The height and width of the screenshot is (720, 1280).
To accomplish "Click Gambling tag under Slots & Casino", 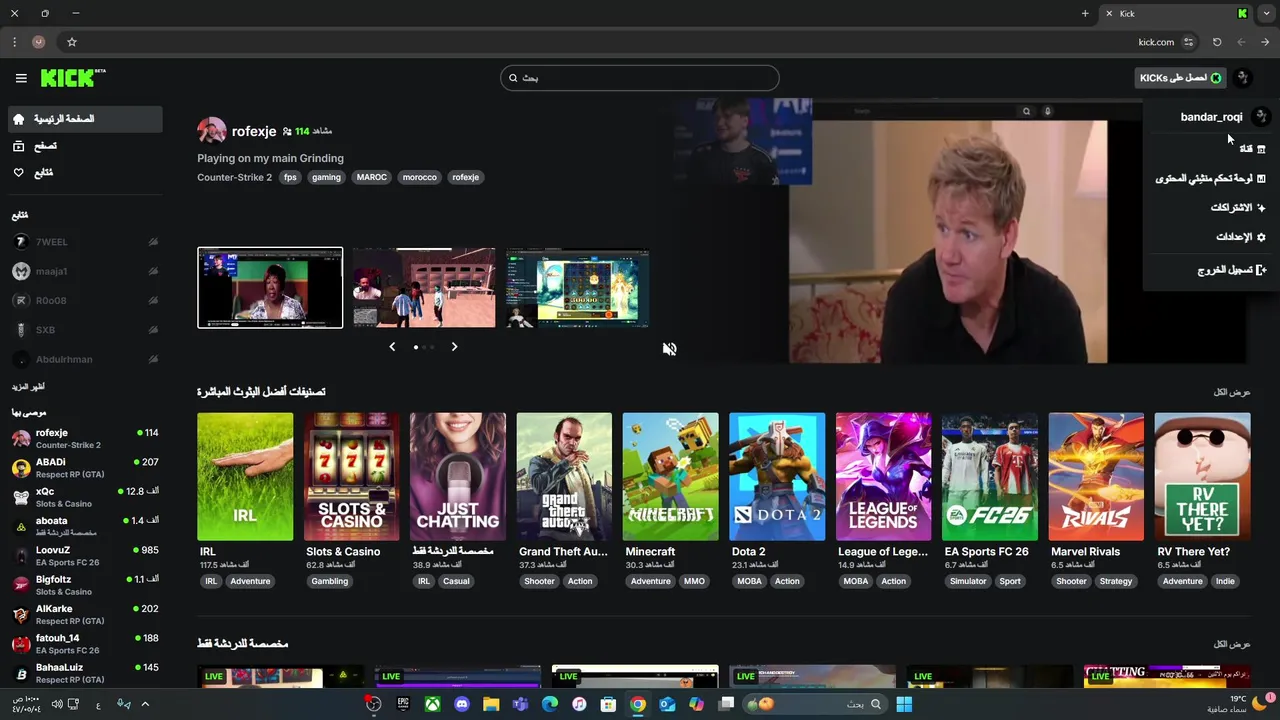I will pos(329,581).
